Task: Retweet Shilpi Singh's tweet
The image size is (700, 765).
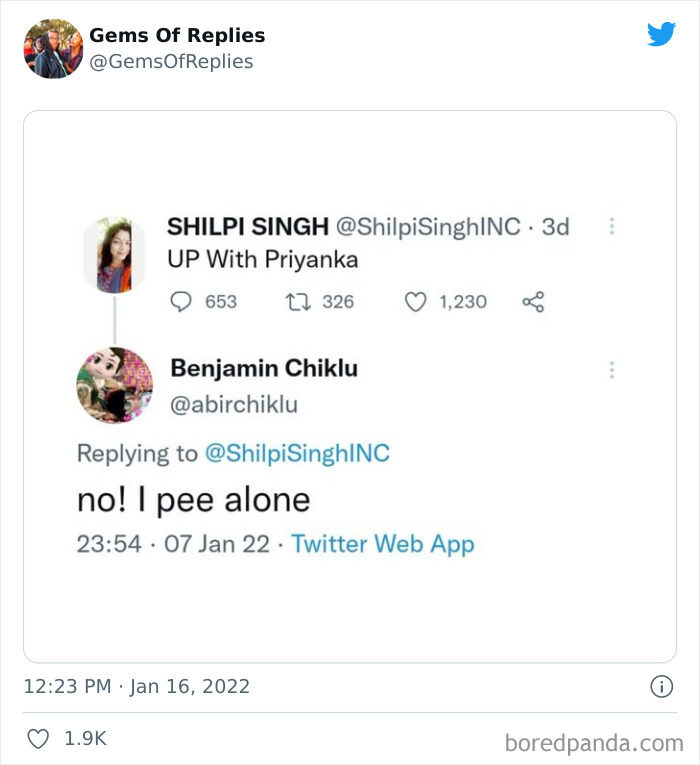Action: tap(296, 301)
